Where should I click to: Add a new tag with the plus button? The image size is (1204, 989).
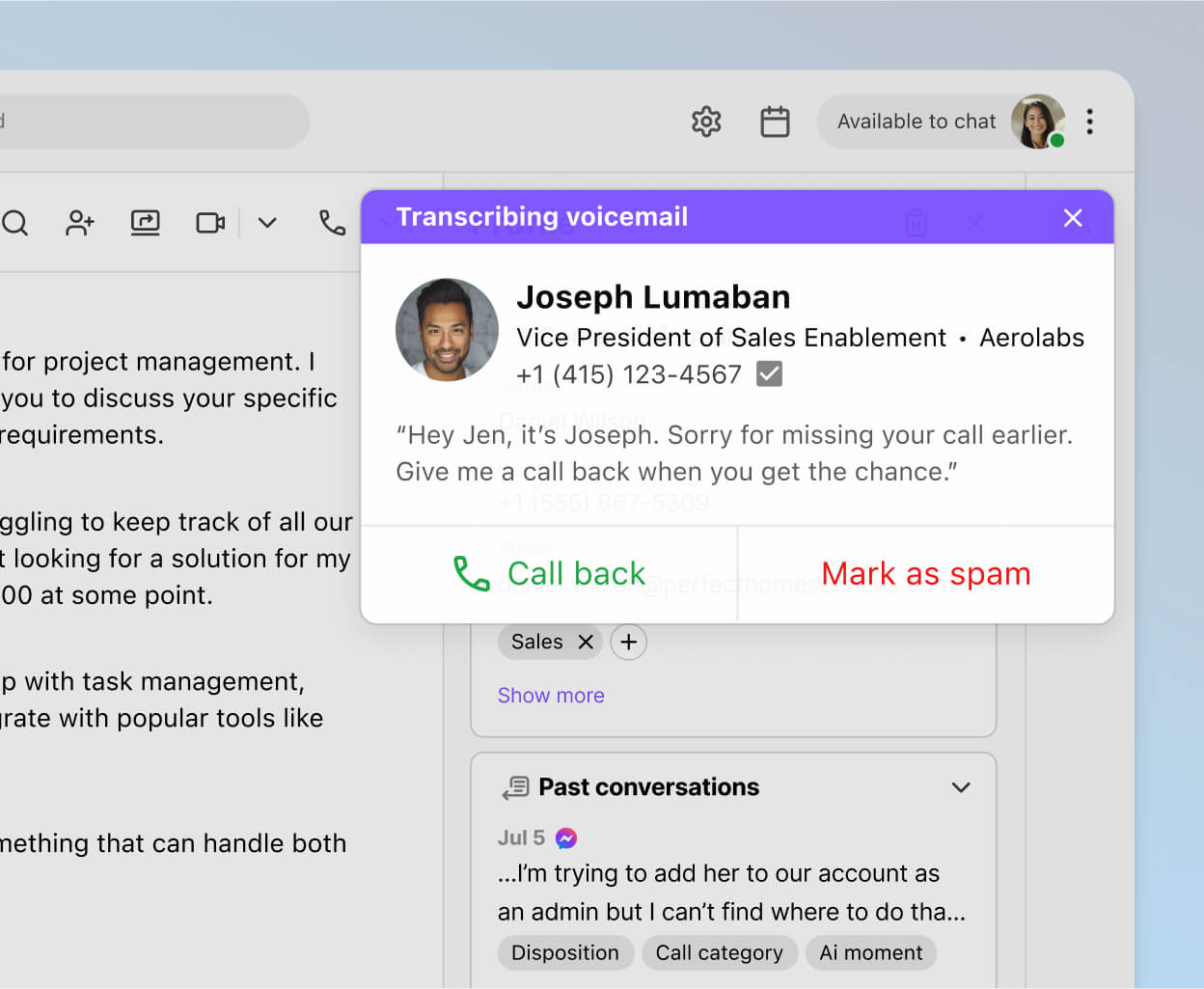[629, 642]
